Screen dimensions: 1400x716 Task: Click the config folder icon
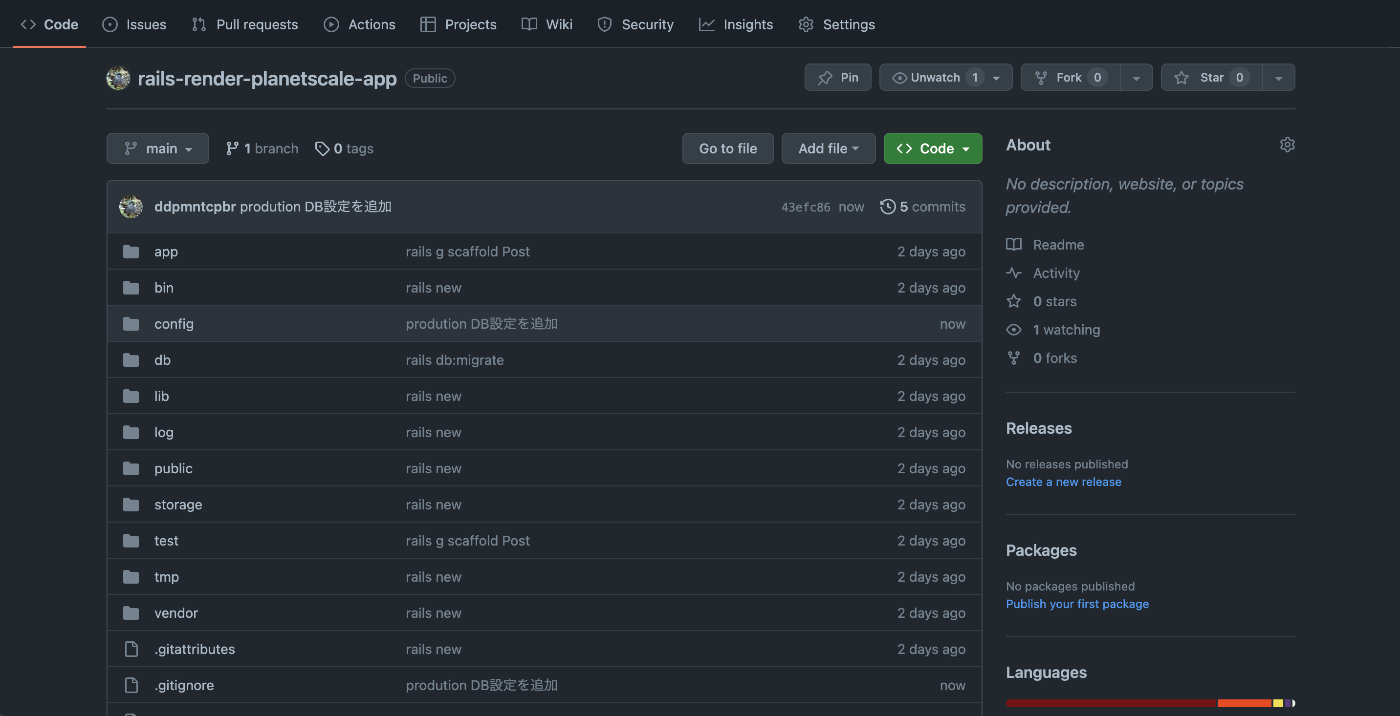coord(131,324)
